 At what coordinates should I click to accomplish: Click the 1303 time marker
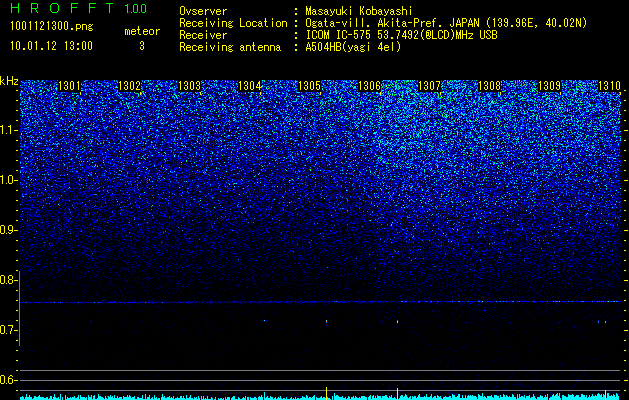coord(189,86)
